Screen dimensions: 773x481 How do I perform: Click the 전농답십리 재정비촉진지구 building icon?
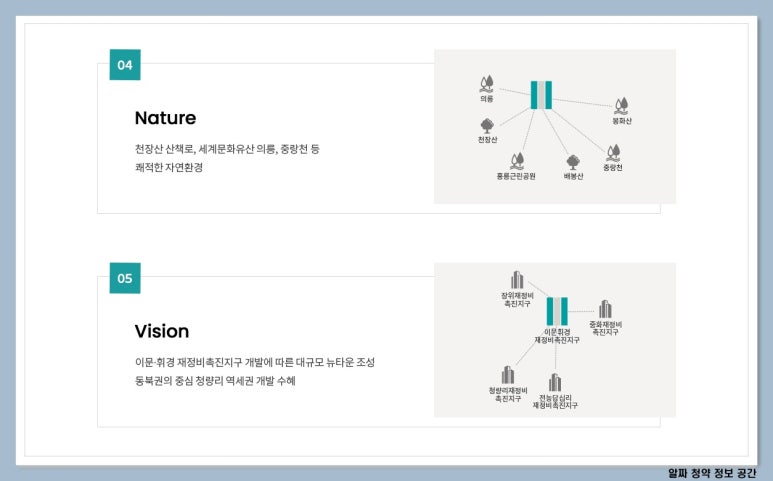point(555,382)
